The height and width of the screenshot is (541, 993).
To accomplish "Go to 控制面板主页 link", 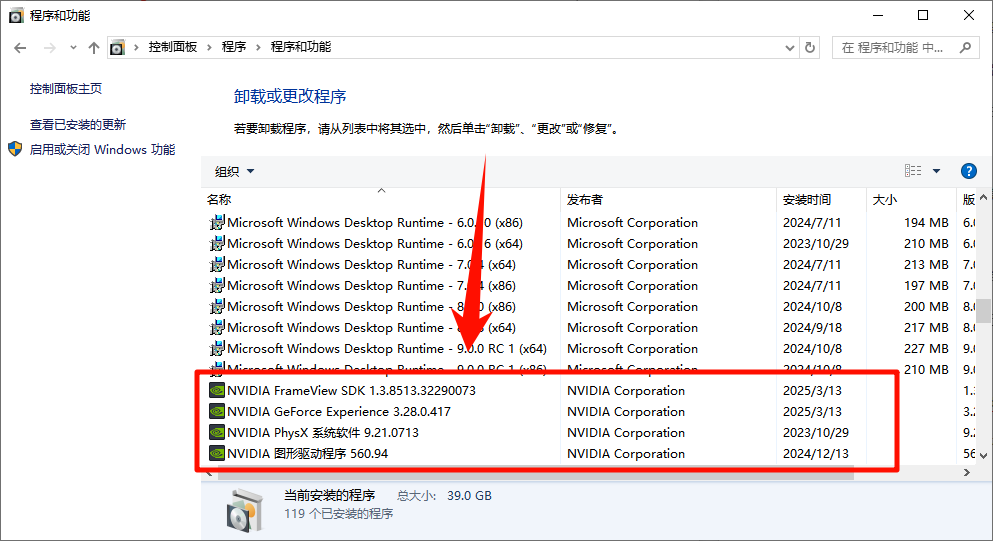I will (x=66, y=88).
